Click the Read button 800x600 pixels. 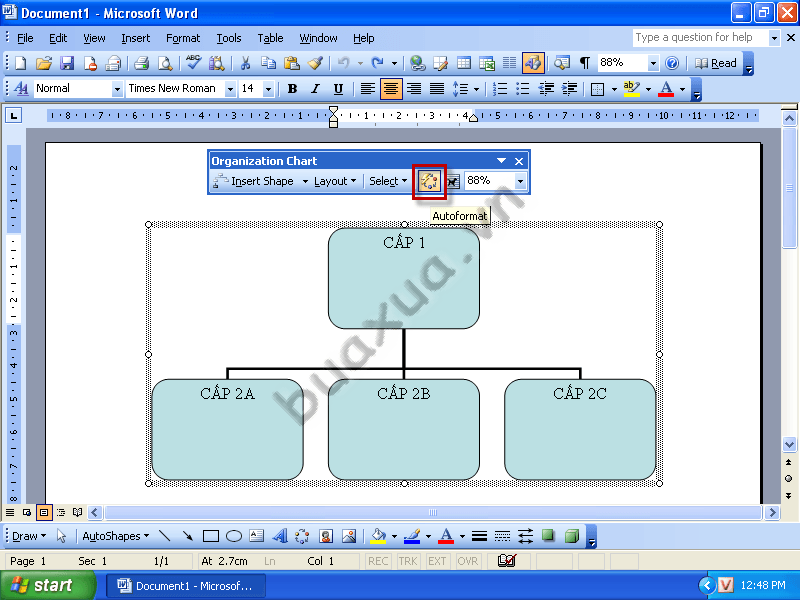716,63
